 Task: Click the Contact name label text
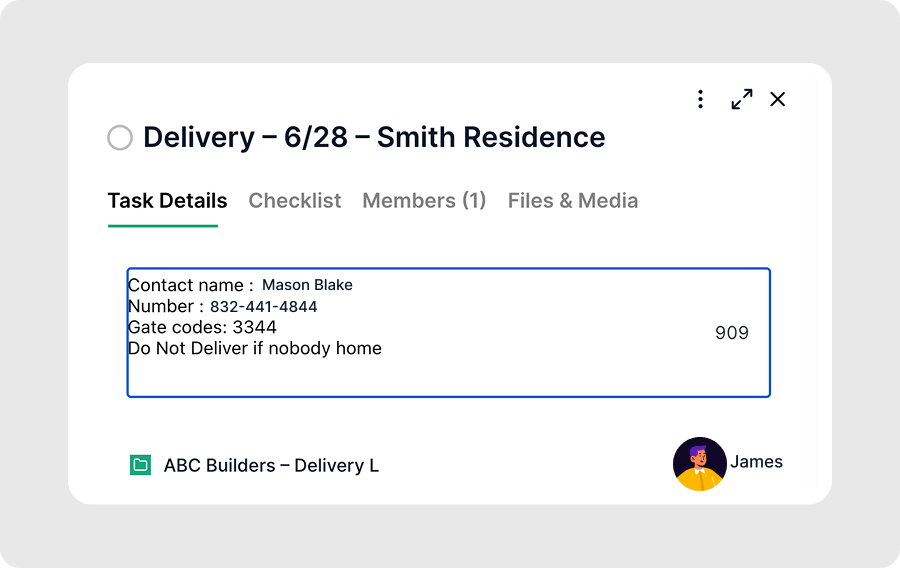[x=191, y=285]
